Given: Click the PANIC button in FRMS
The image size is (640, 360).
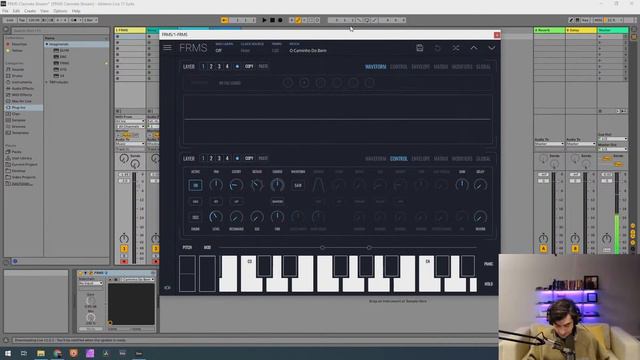Looking at the screenshot, I should (x=489, y=264).
